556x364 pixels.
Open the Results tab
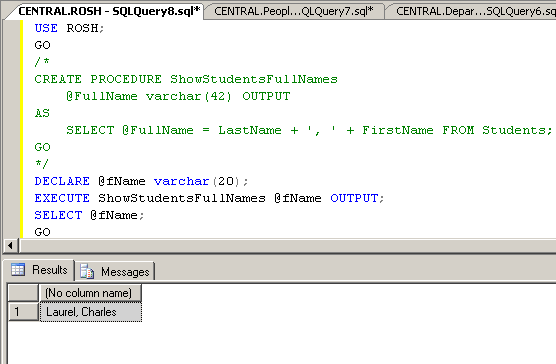click(39, 270)
